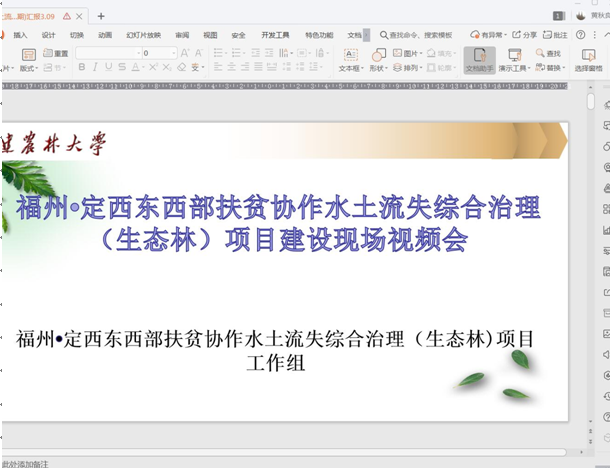Toggle italic text formatting
The width and height of the screenshot is (610, 468).
(96, 67)
